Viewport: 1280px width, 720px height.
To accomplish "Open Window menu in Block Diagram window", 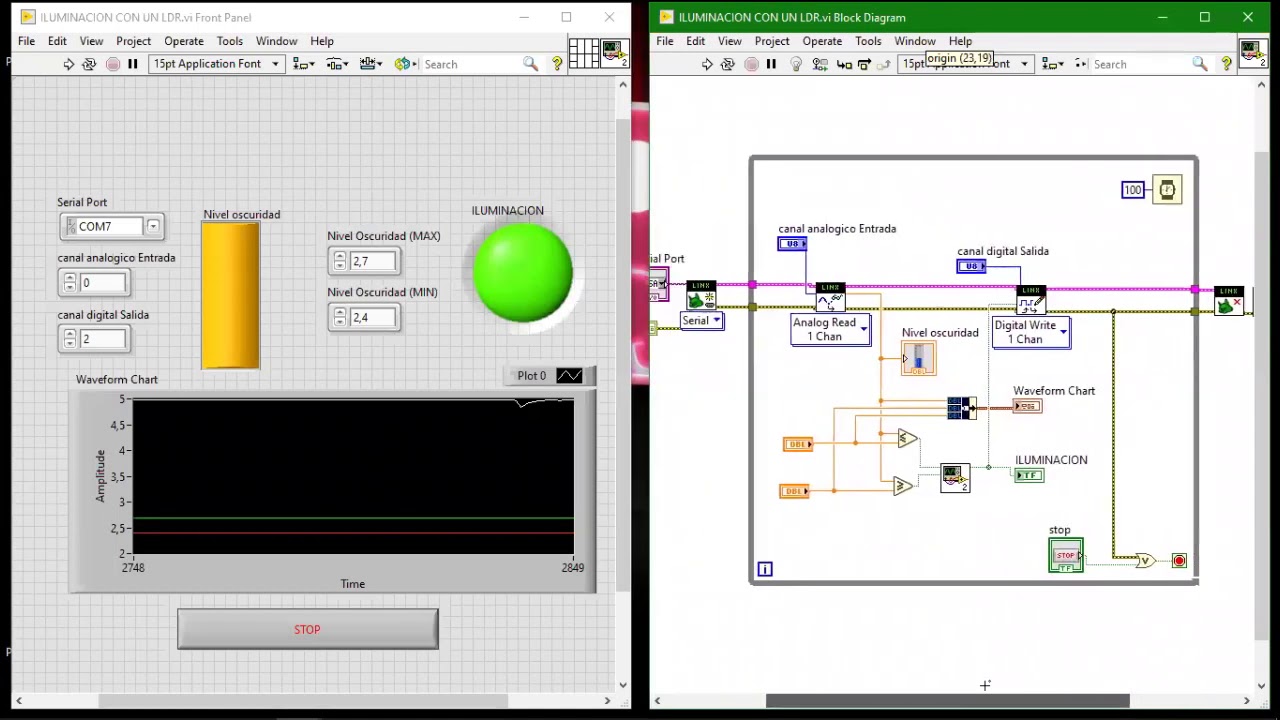I will [x=915, y=41].
